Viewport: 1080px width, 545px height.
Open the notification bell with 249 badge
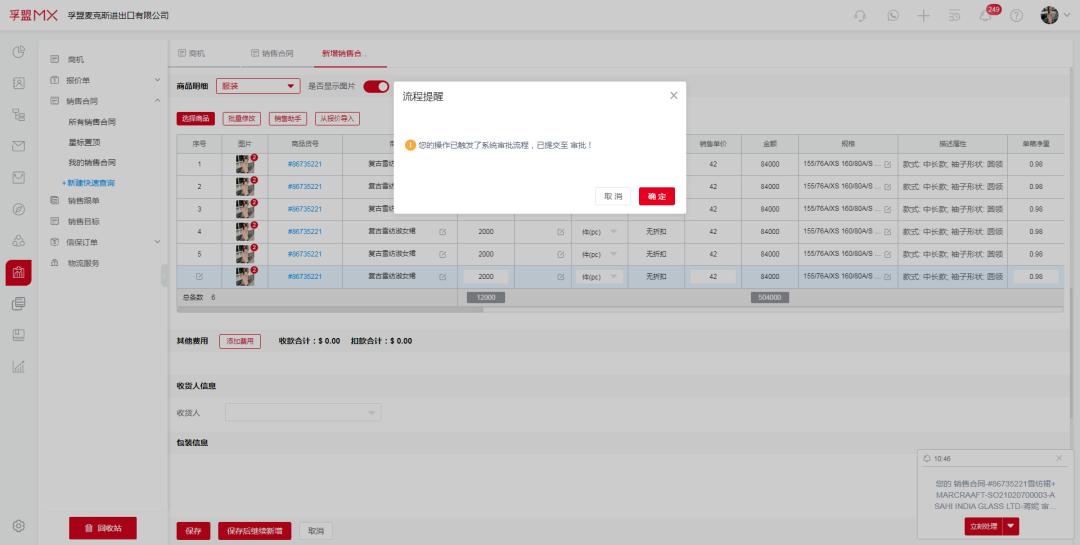pyautogui.click(x=986, y=15)
